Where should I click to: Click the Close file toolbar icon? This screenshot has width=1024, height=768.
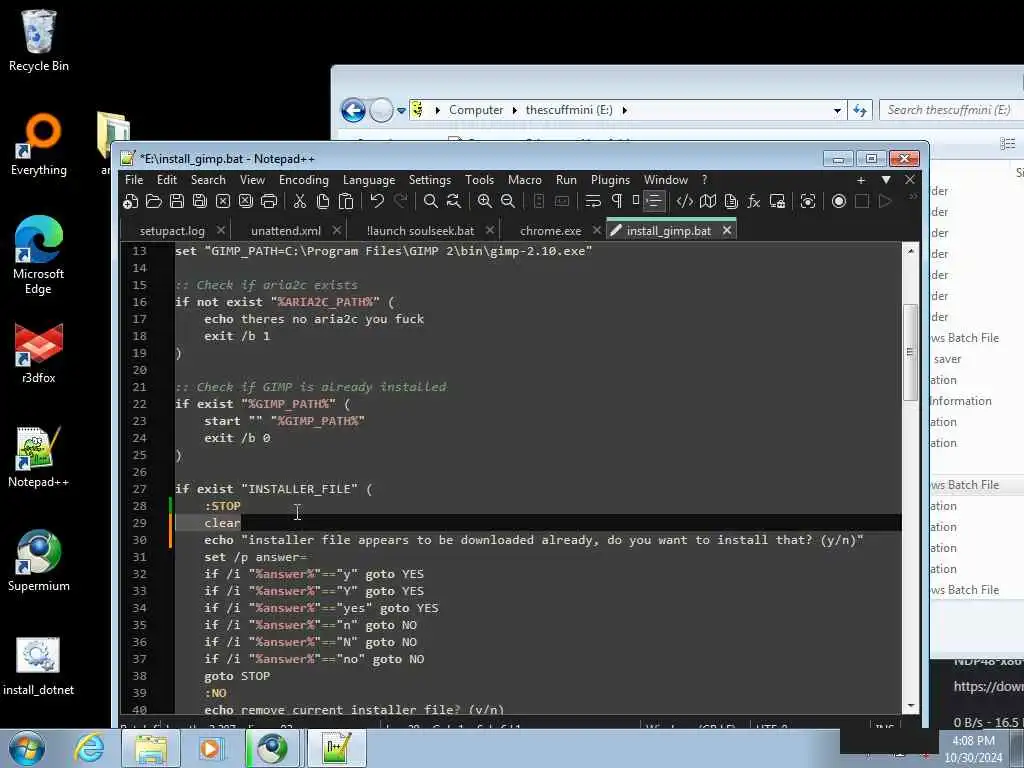(x=223, y=202)
